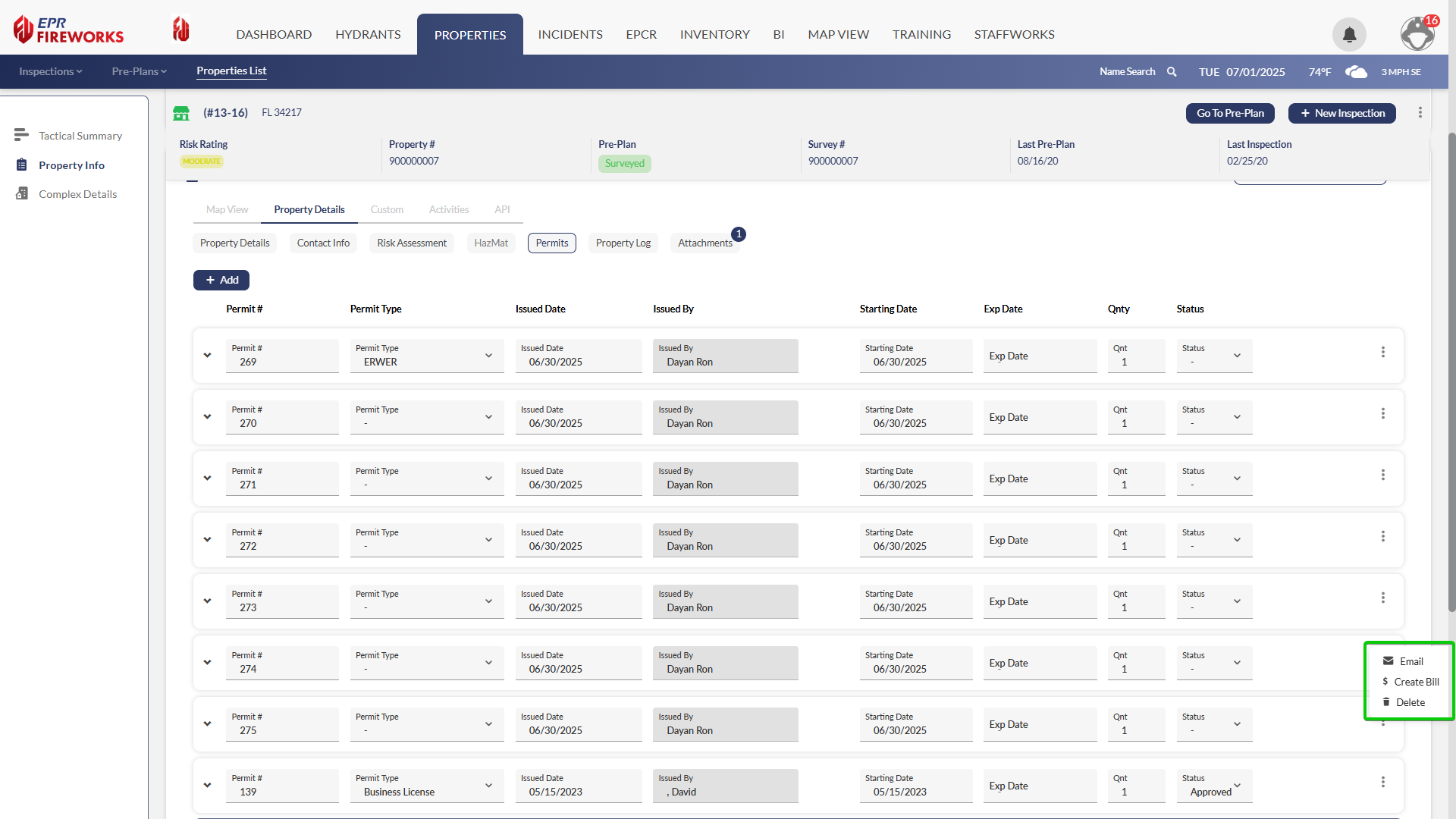Click the vertical page scrollbar
Viewport: 1456px width, 819px height.
click(1451, 372)
